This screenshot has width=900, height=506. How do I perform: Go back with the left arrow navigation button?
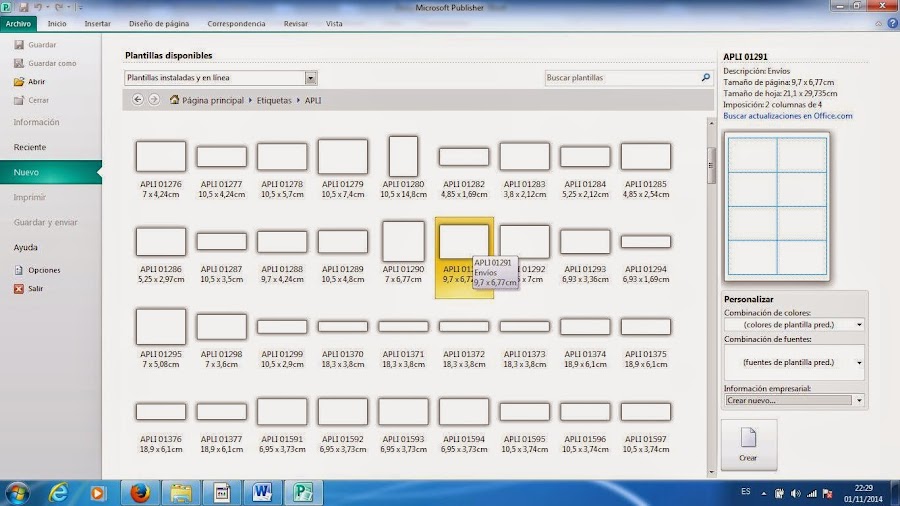[138, 99]
